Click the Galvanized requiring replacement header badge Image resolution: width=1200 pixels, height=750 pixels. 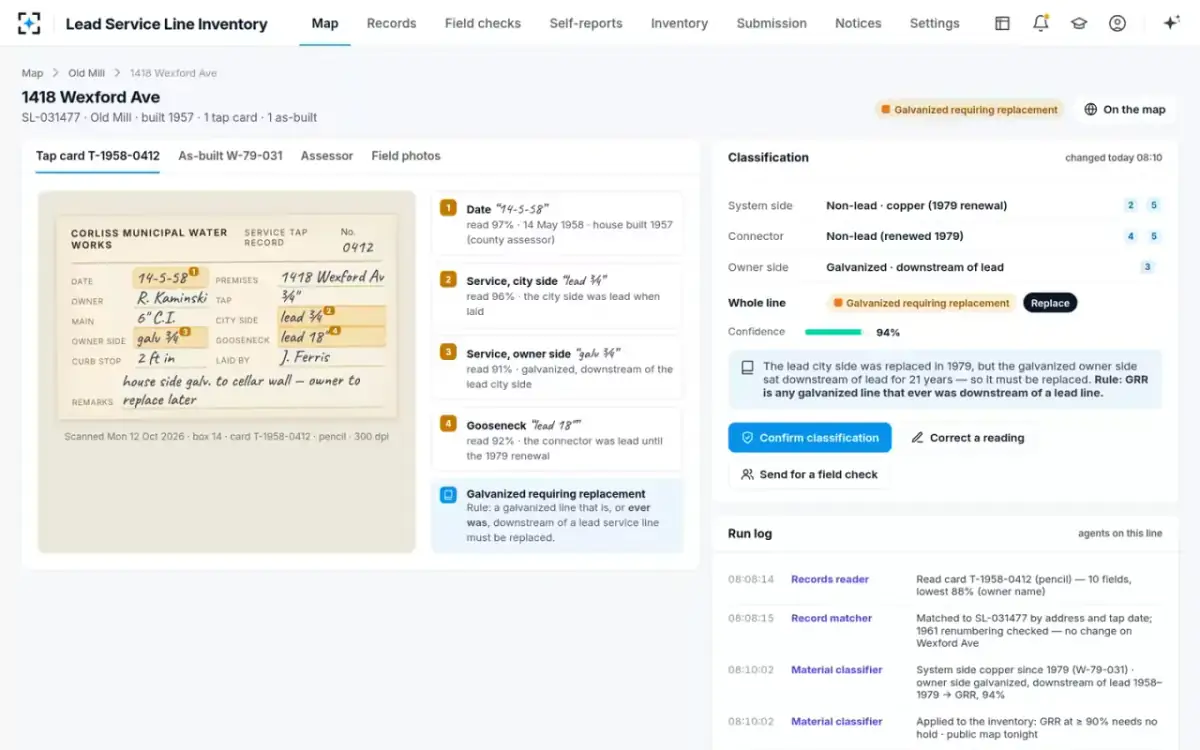pos(969,110)
